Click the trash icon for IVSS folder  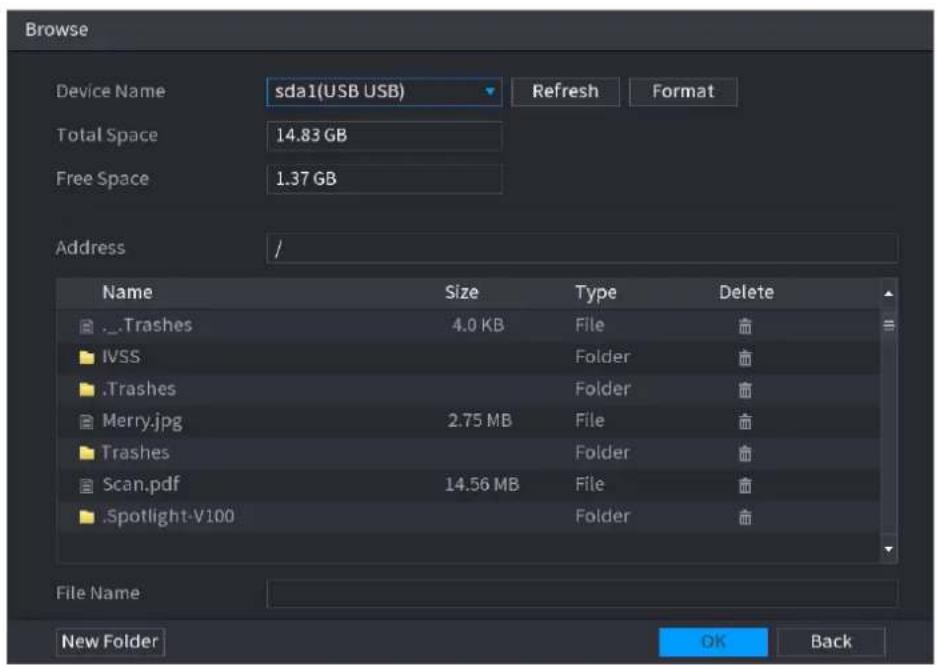point(745,357)
